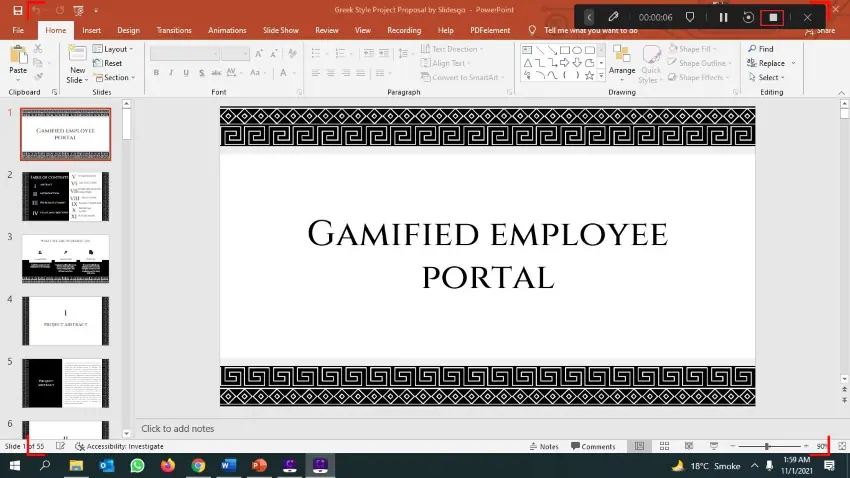Image resolution: width=850 pixels, height=478 pixels.
Task: Open Quick Styles gallery icon
Action: pos(651,54)
